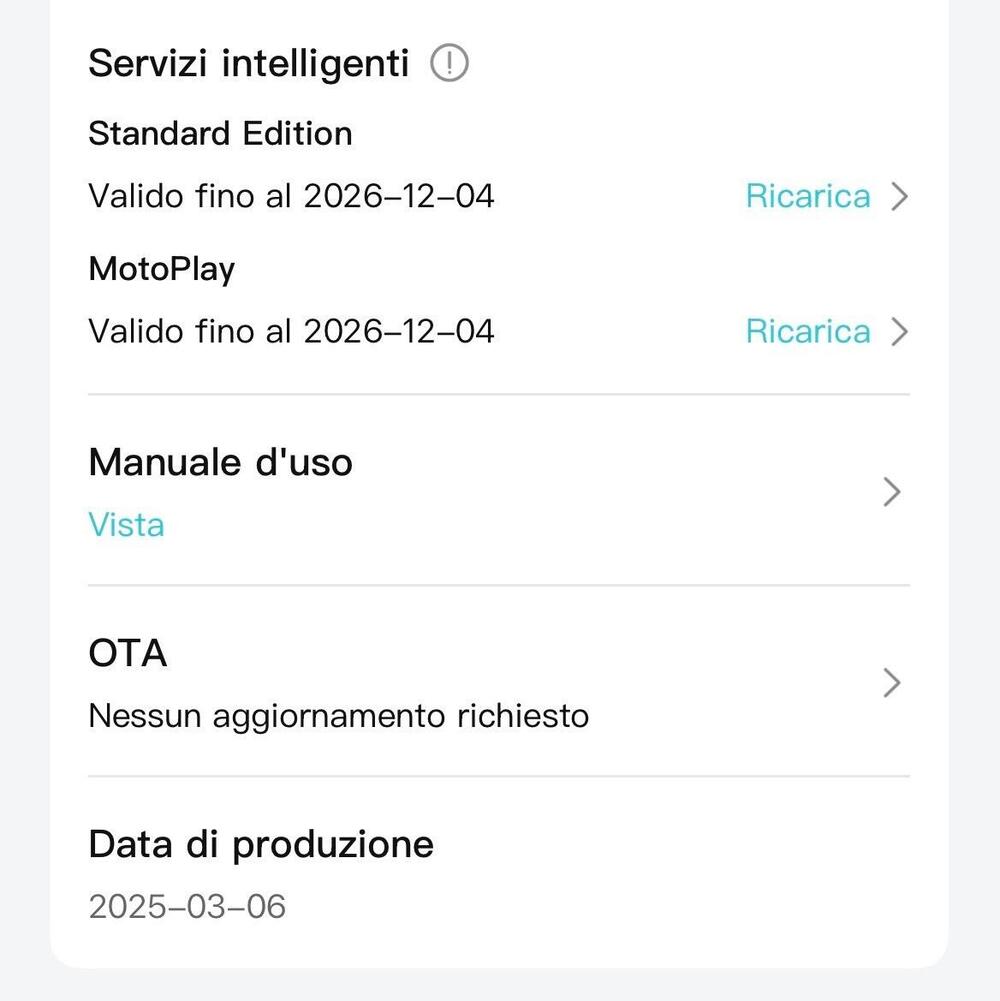Open Standard Edition recharge via its chevron
Viewport: 1000px width, 1001px height.
899,196
